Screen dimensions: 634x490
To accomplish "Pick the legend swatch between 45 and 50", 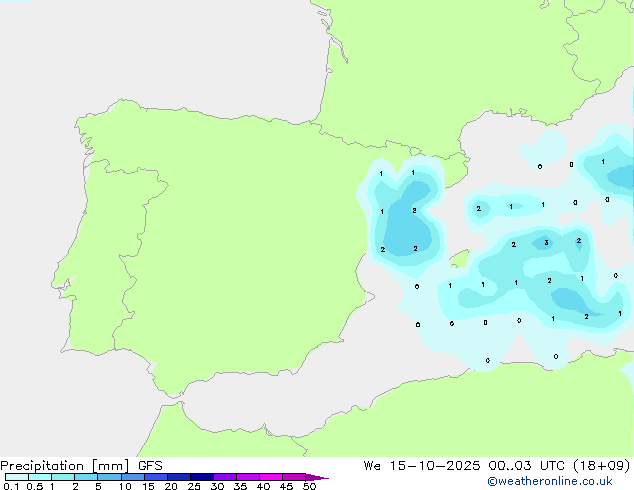I will tap(294, 477).
